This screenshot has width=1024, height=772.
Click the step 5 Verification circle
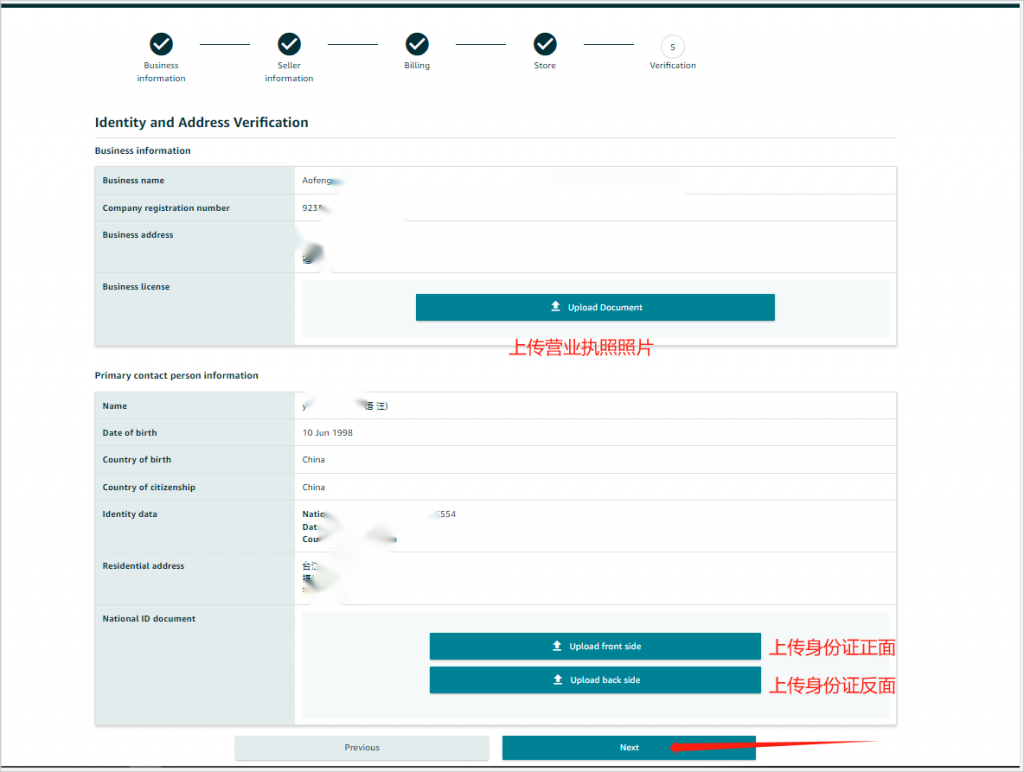(x=673, y=46)
